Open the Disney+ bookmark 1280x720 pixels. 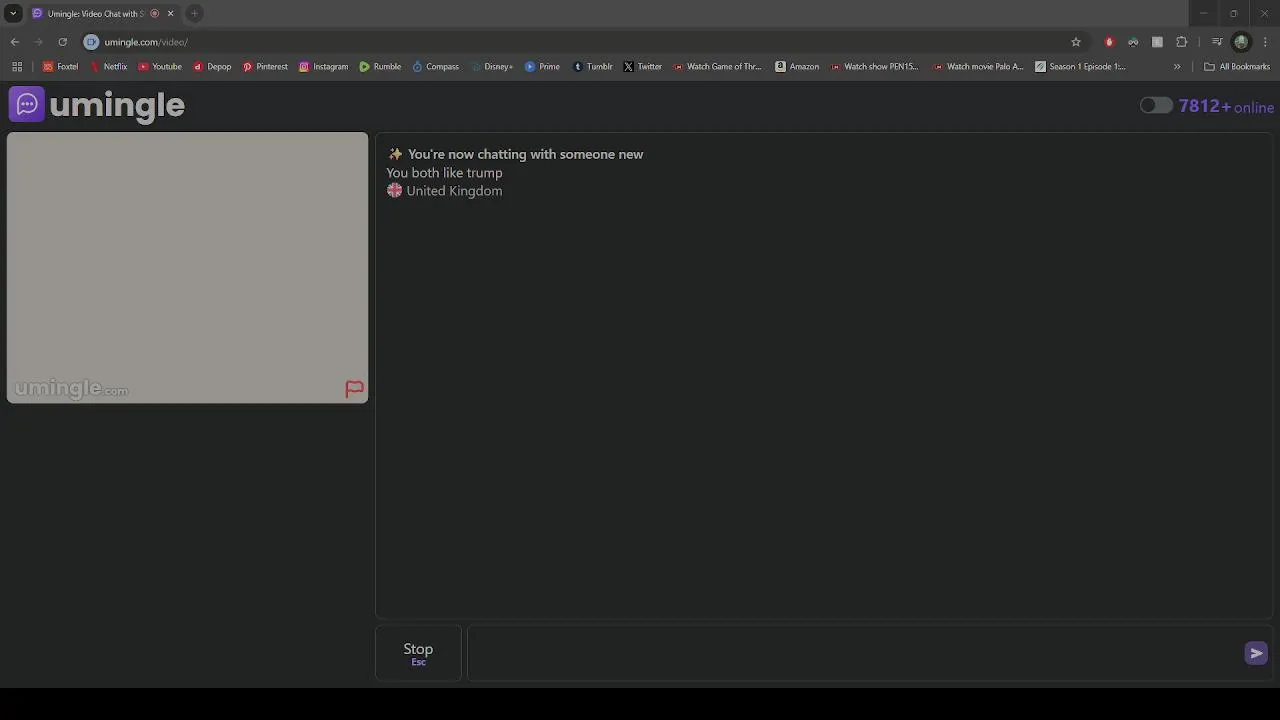point(492,67)
